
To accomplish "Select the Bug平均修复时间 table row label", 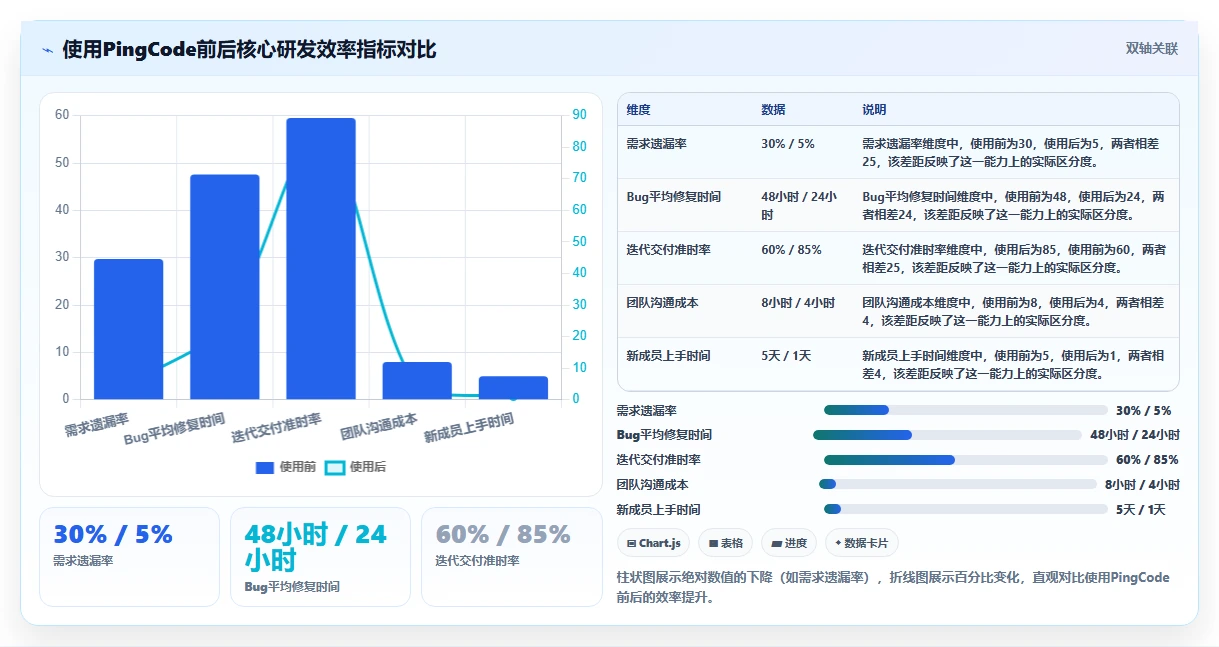I will click(x=674, y=197).
